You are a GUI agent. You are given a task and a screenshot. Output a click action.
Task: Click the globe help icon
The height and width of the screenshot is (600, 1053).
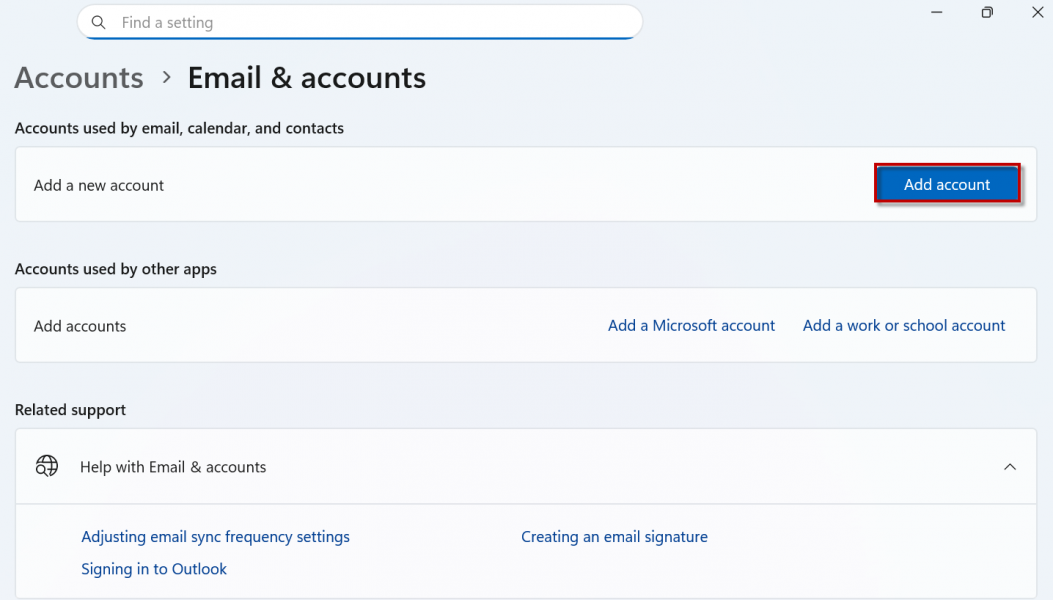tap(47, 467)
